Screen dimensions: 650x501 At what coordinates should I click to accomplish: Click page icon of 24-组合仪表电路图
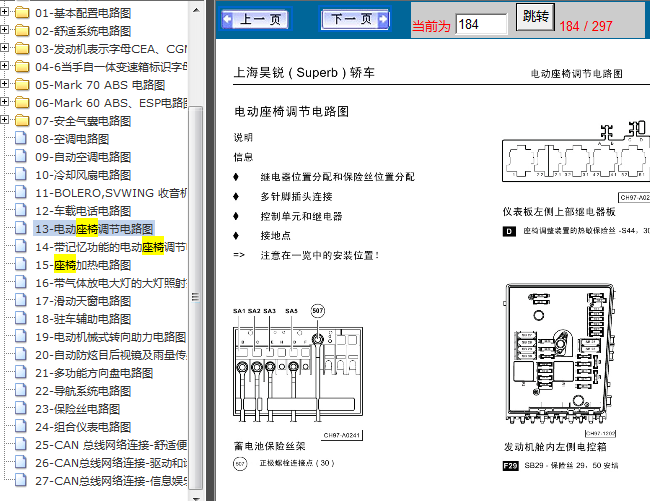pyautogui.click(x=21, y=426)
